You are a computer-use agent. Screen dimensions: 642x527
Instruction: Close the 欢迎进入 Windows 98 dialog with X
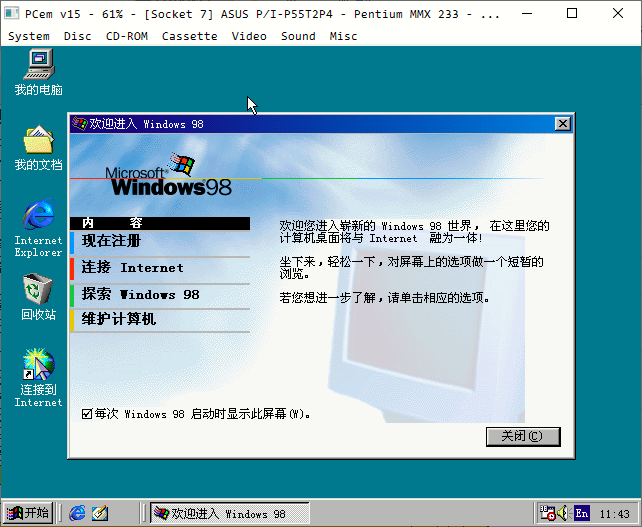[563, 124]
